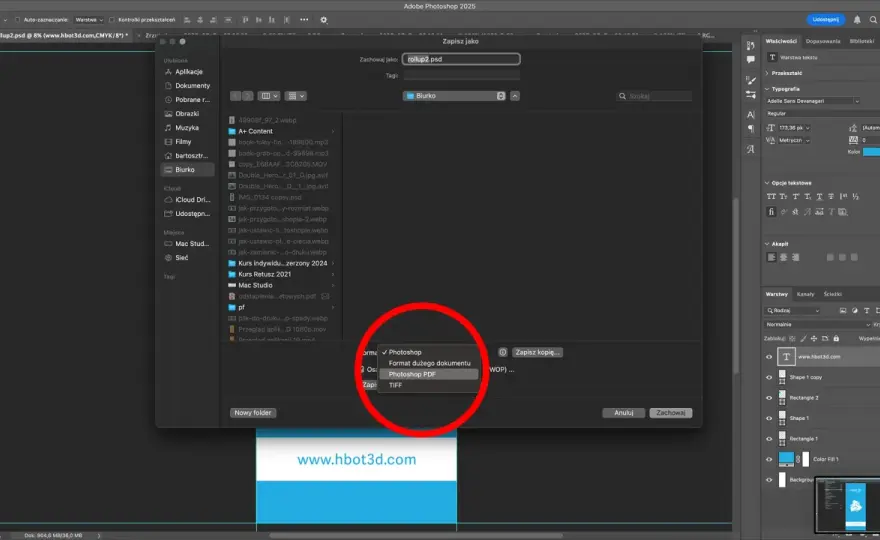Open the Kurs indywidu...zerzony 2024 folder
The width and height of the screenshot is (880, 540).
pyautogui.click(x=282, y=263)
